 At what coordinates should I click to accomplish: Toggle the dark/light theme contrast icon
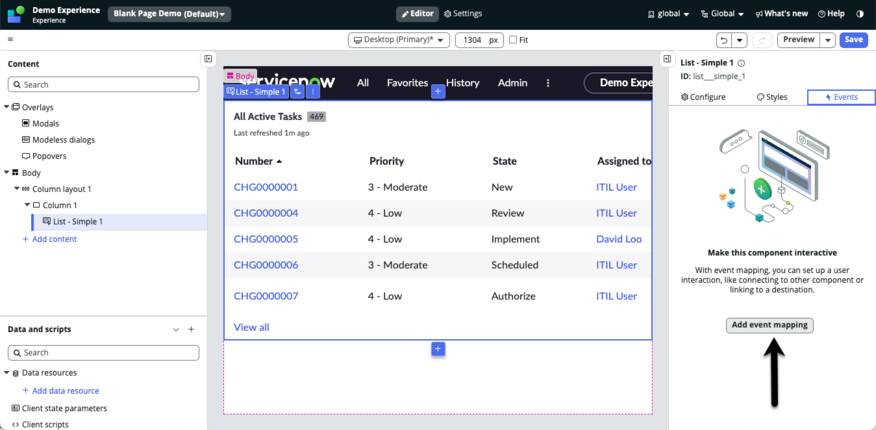[859, 14]
